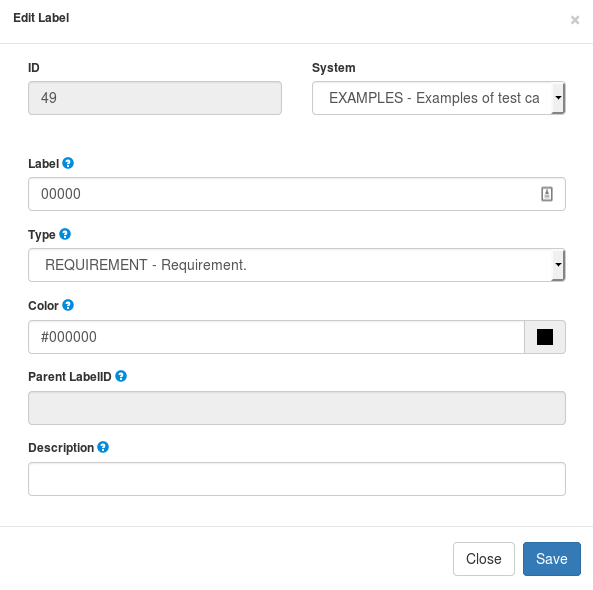
Task: Click the Color hex value input field
Action: tap(276, 337)
